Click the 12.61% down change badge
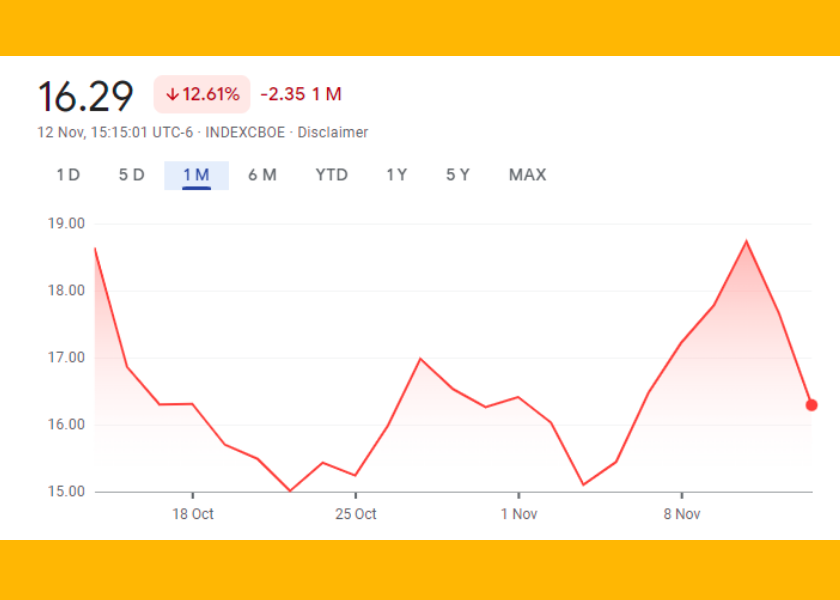Viewport: 840px width, 600px height. (202, 94)
